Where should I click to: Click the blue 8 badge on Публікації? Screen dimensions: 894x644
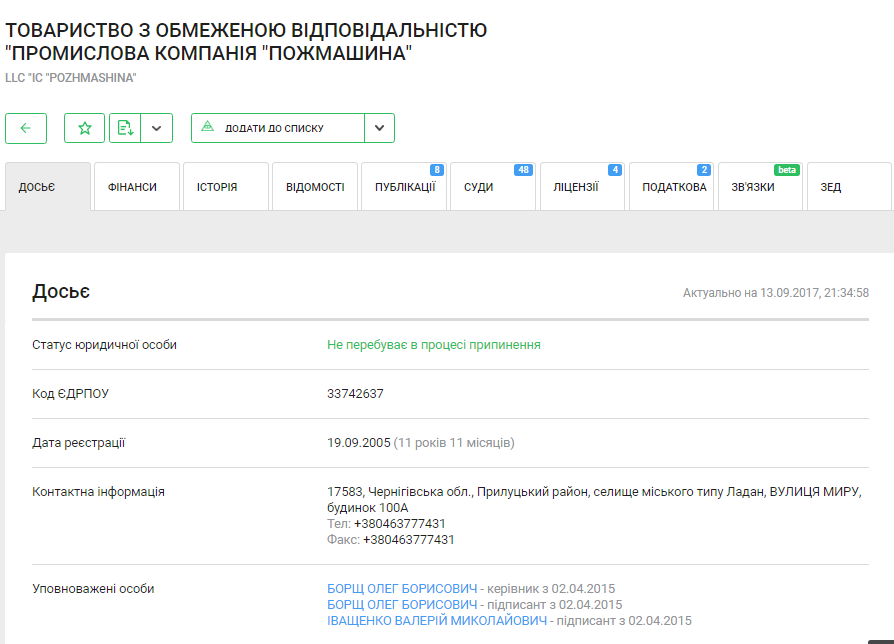[x=437, y=170]
